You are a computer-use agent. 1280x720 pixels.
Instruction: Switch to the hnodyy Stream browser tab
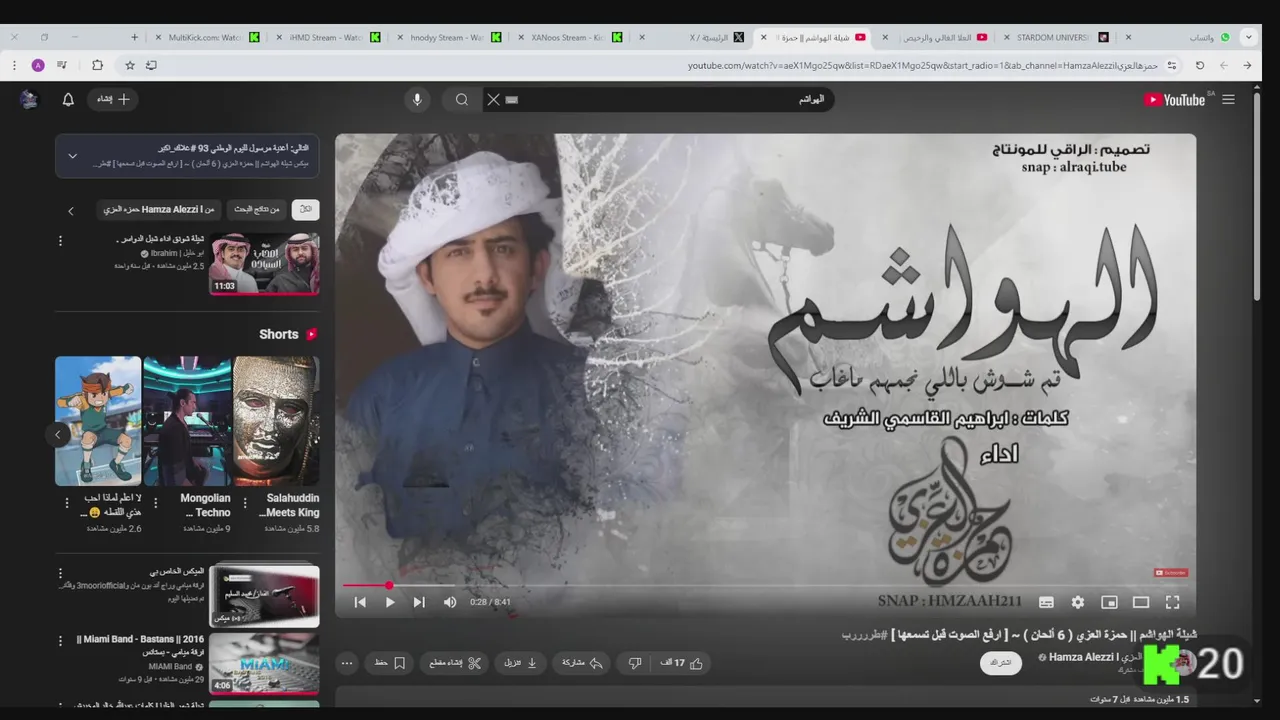point(447,37)
